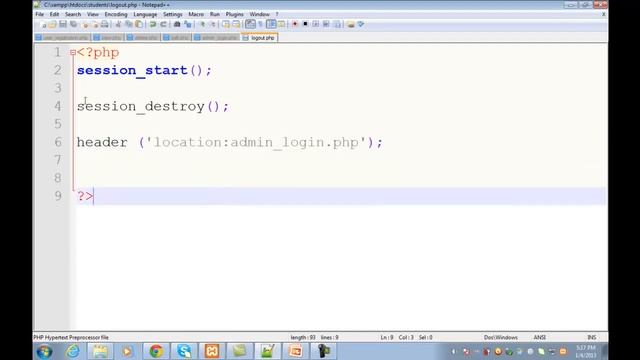Click the Save recorded macro icon
The image size is (640, 360).
pyautogui.click(x=337, y=24)
